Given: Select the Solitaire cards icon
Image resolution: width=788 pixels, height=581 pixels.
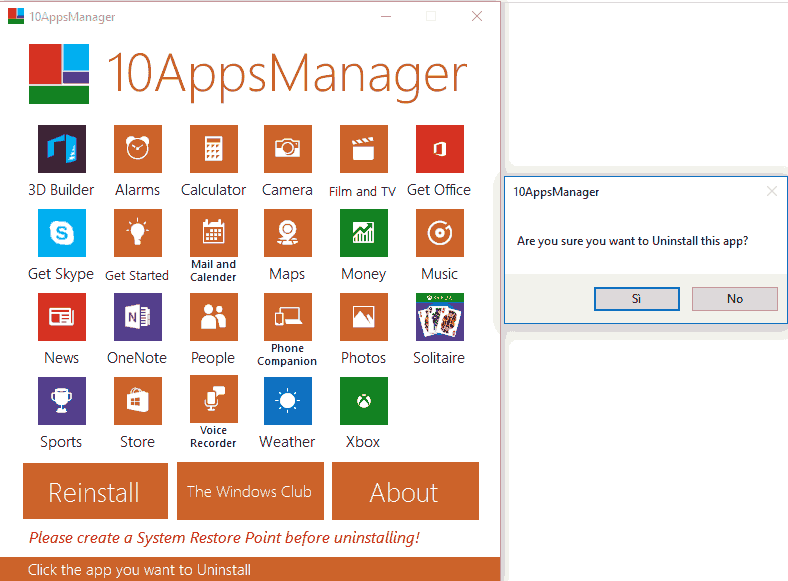Looking at the screenshot, I should pos(440,317).
